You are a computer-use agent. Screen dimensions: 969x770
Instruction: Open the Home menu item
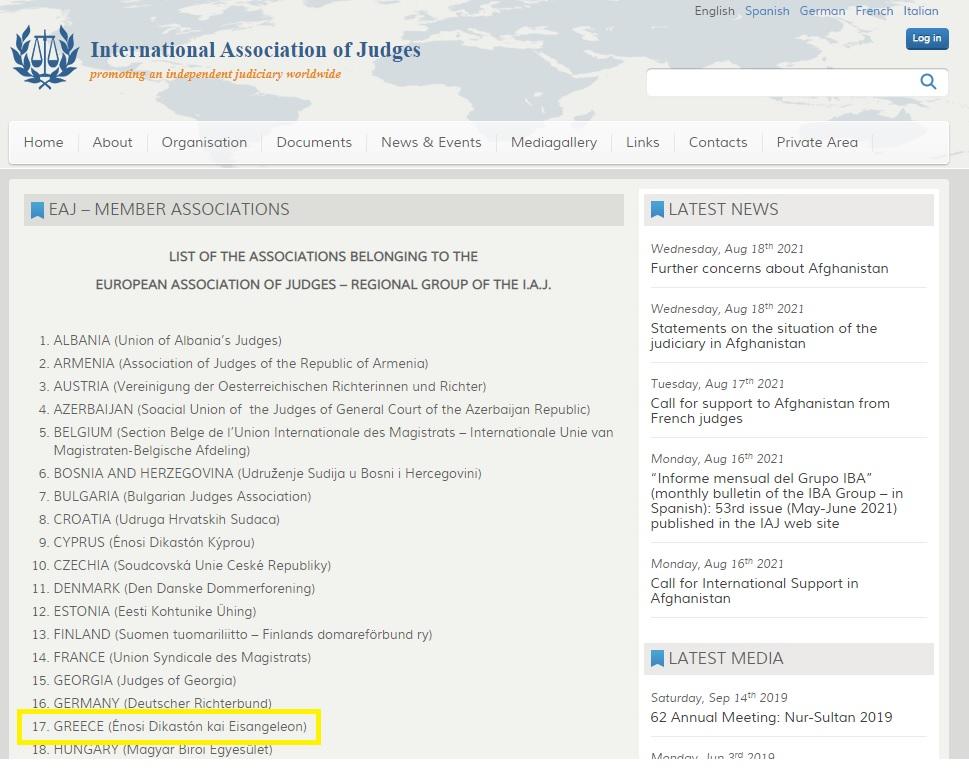43,142
